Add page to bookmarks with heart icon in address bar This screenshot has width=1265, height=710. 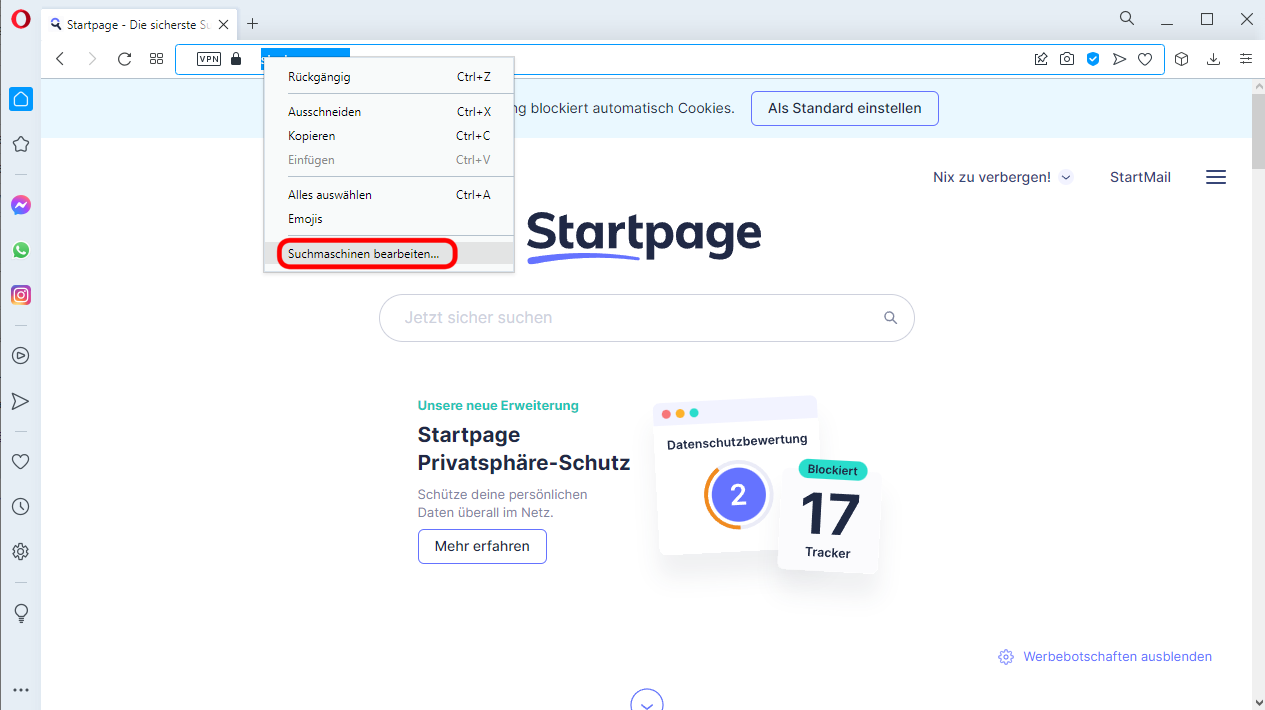[x=1145, y=59]
